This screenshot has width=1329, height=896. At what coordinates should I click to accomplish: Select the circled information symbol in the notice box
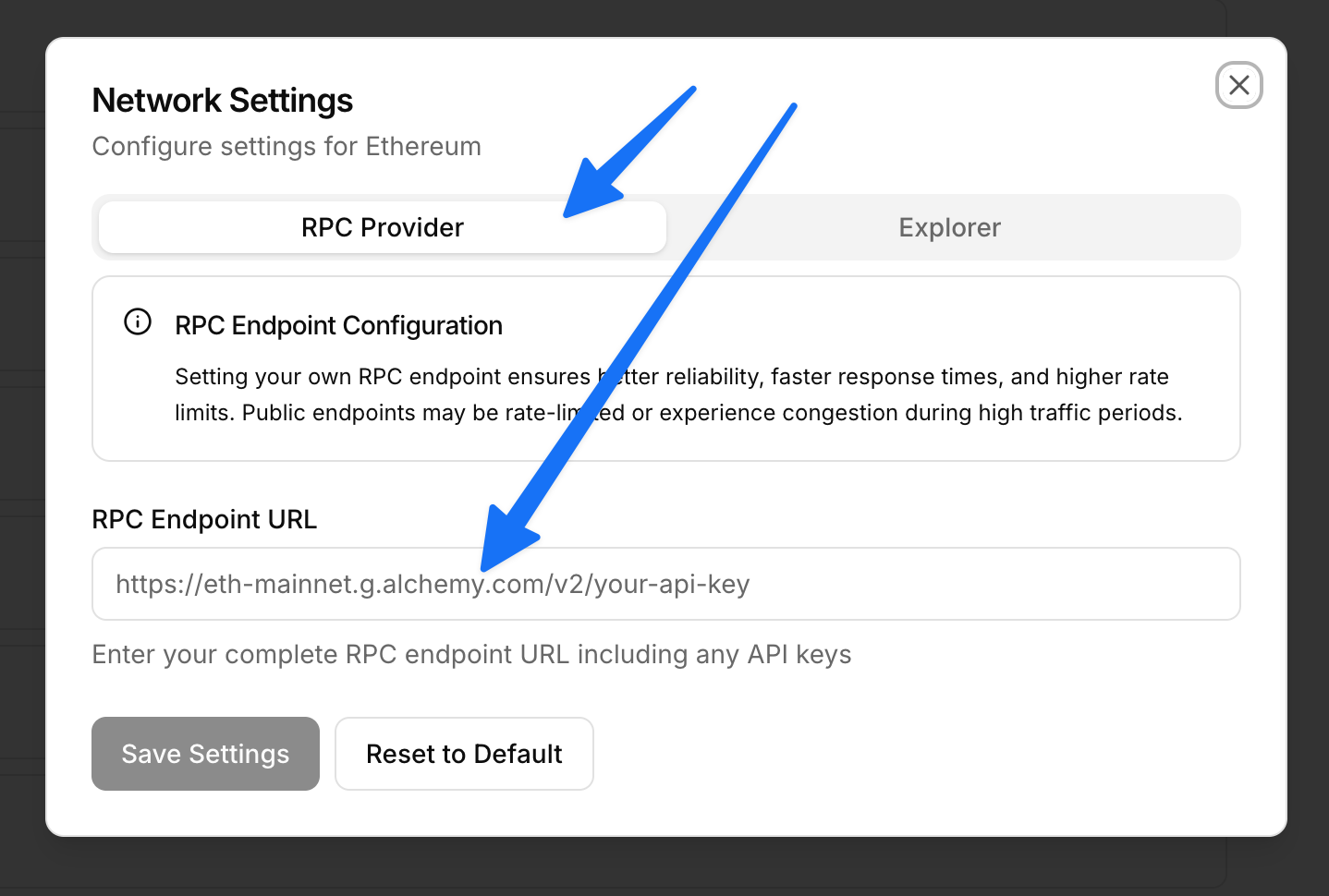pos(137,322)
